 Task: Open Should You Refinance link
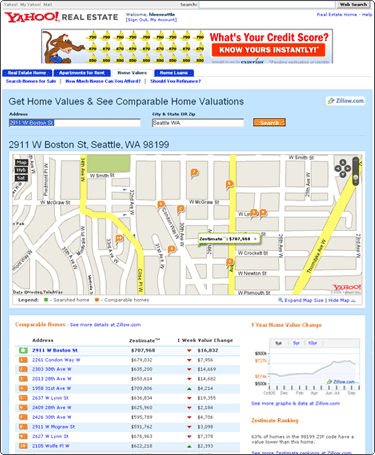(x=176, y=81)
